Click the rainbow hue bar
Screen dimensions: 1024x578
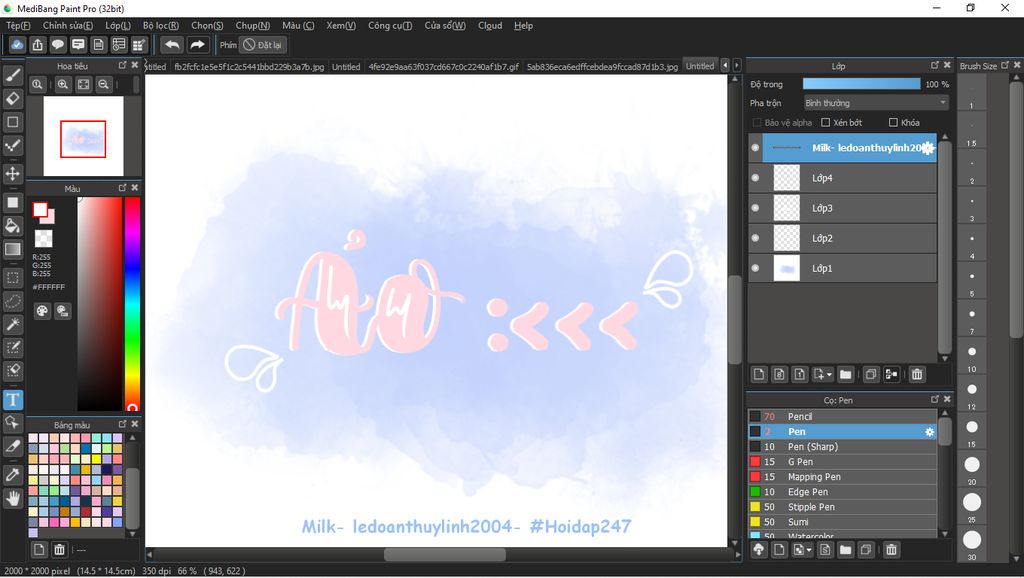(x=133, y=304)
